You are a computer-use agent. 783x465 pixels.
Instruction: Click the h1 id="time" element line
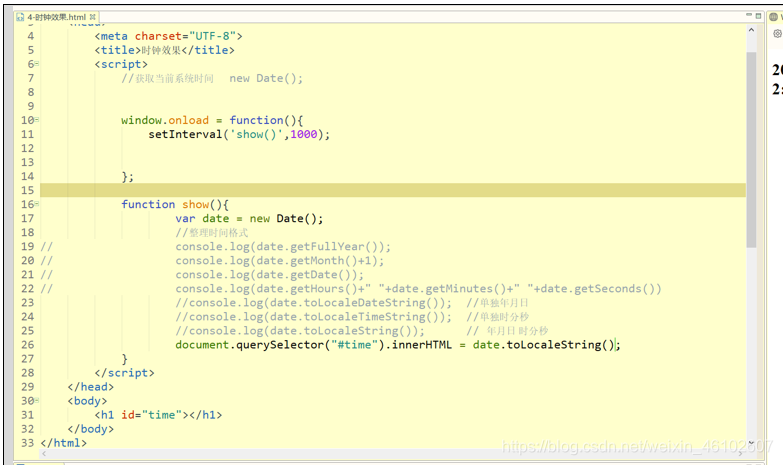click(x=158, y=415)
